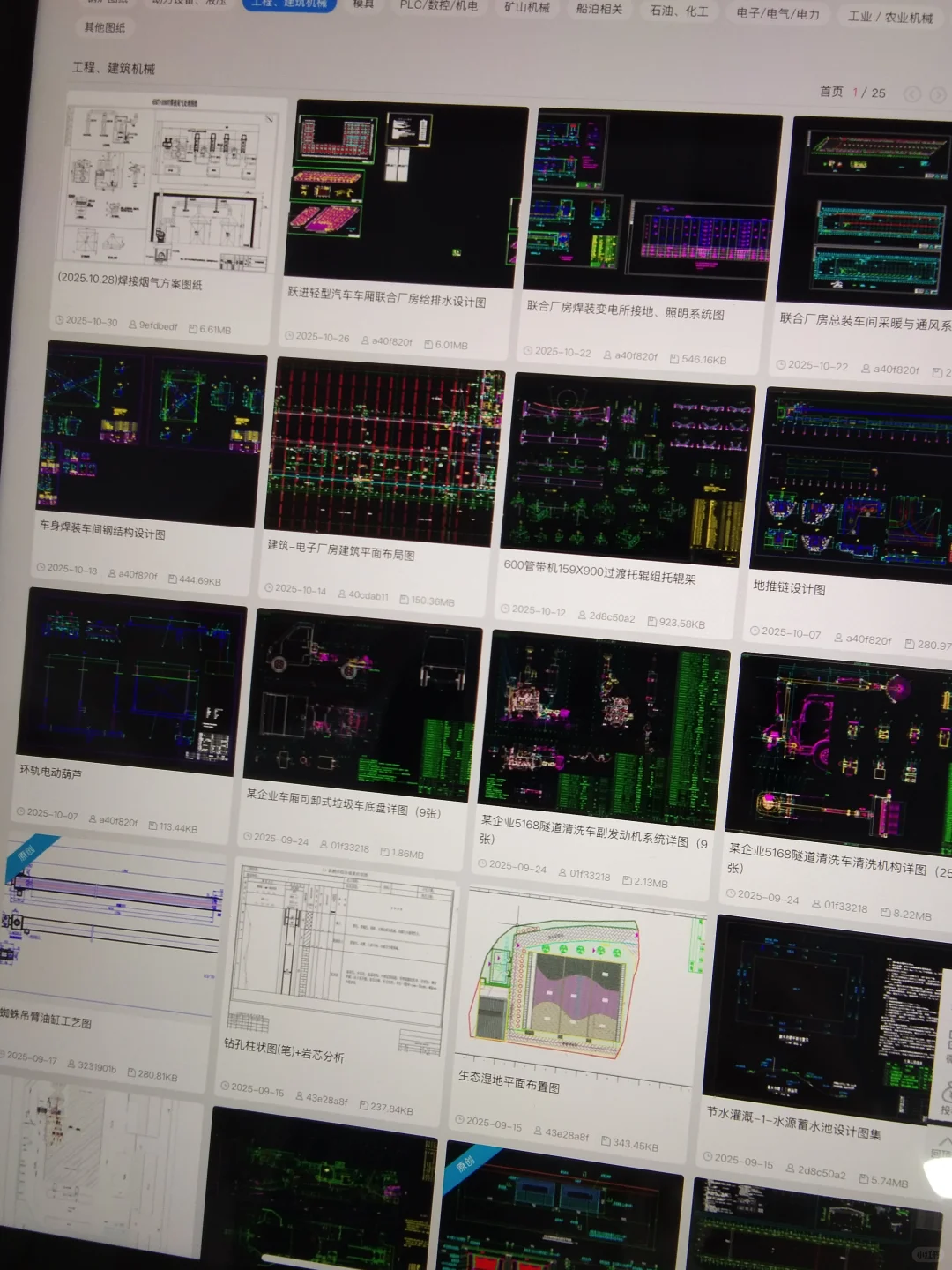Click uploader a40f820f on 给排水设计图 card
Viewport: 952px width, 1270px height.
point(392,340)
